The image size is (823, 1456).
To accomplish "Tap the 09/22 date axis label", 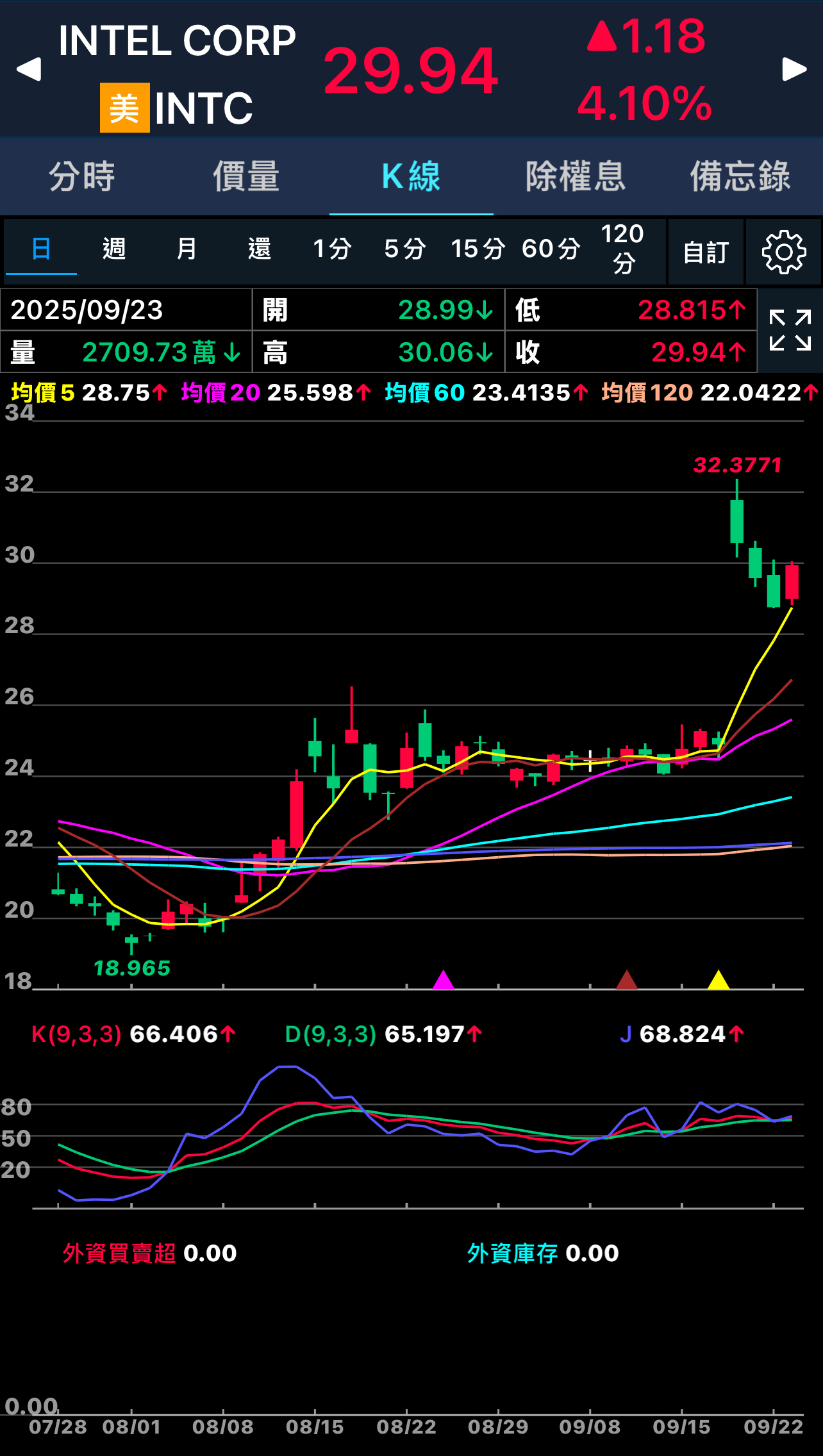I will (774, 1427).
